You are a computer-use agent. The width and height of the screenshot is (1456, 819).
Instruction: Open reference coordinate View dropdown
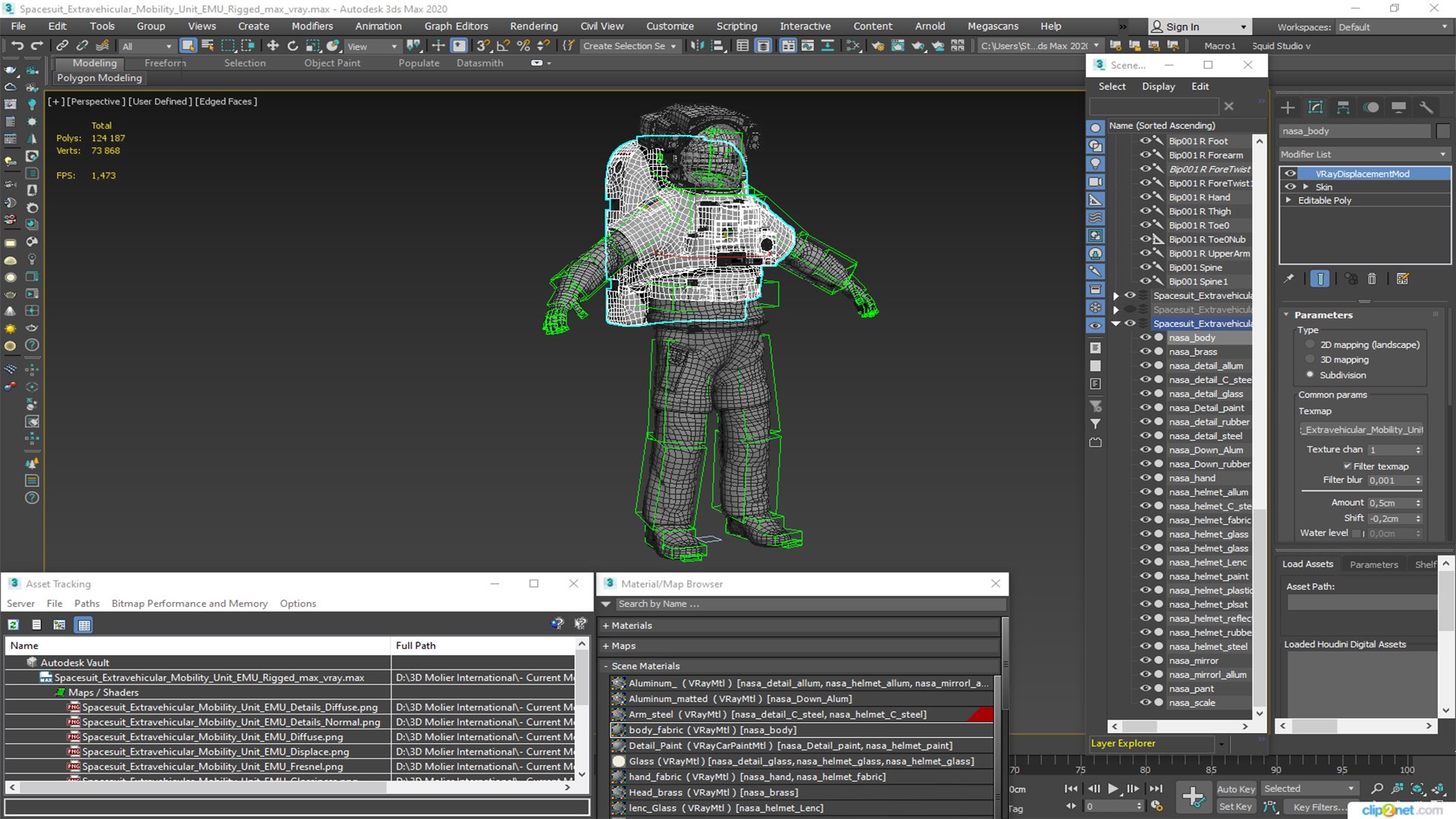point(372,46)
